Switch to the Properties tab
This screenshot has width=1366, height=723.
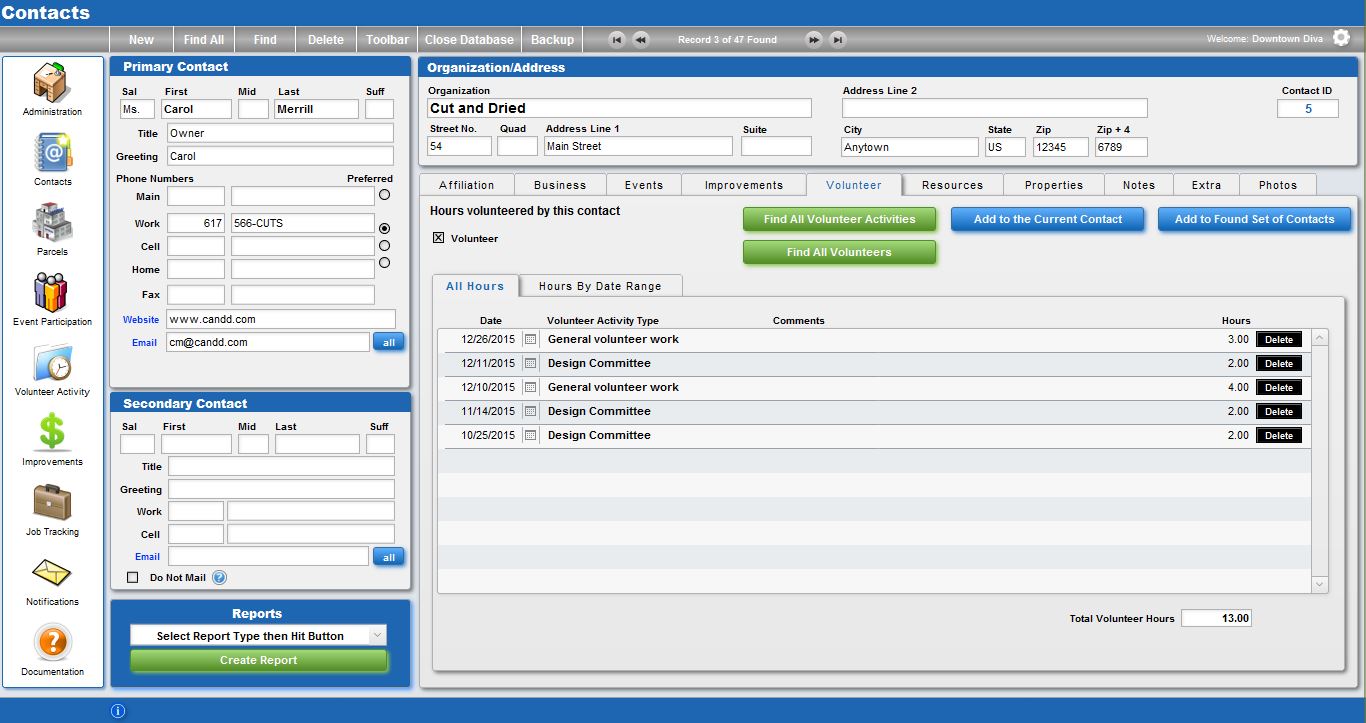click(1053, 185)
